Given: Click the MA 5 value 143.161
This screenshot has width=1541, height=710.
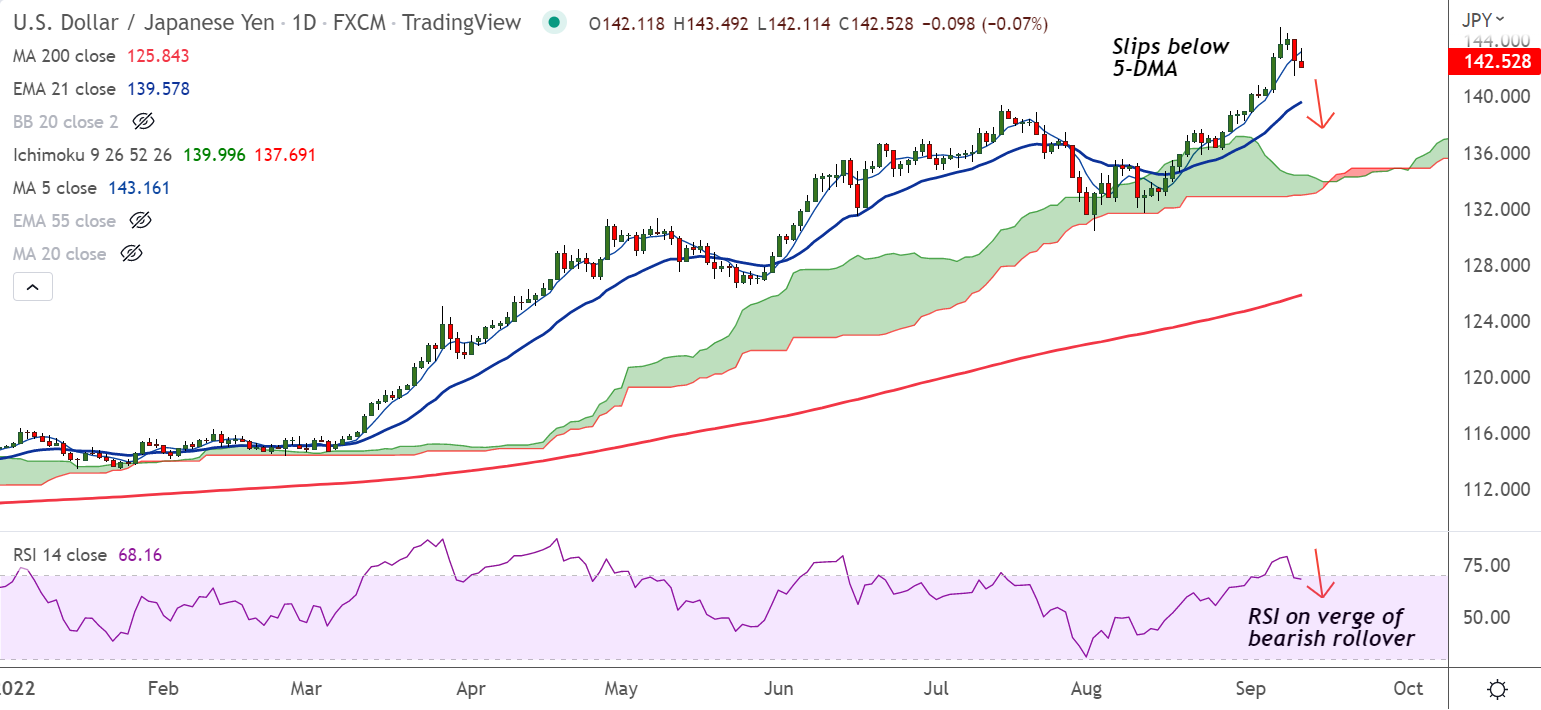Looking at the screenshot, I should pyautogui.click(x=139, y=188).
